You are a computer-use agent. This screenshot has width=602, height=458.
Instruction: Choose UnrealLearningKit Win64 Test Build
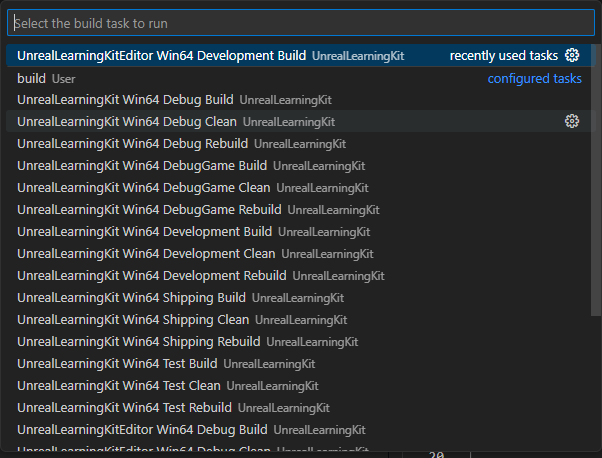[x=301, y=364]
